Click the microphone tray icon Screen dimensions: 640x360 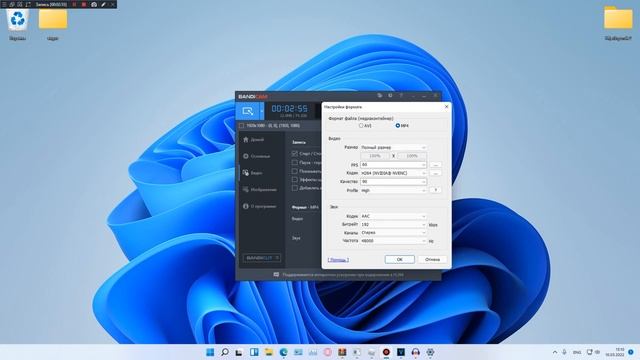564,352
